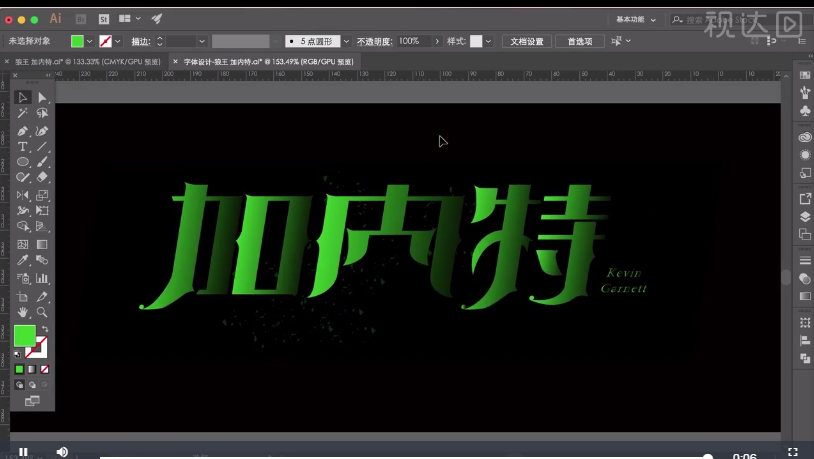The height and width of the screenshot is (459, 814).
Task: Pick the Symbol Sprayer tool
Action: 22,278
